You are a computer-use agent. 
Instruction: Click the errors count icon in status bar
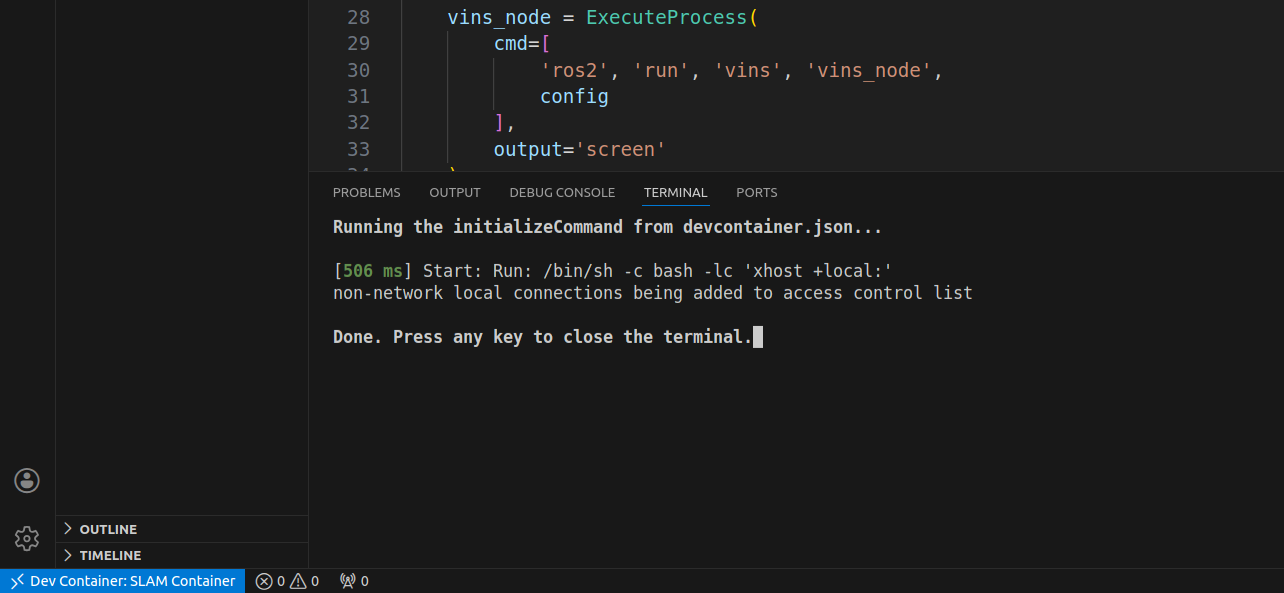[x=264, y=581]
